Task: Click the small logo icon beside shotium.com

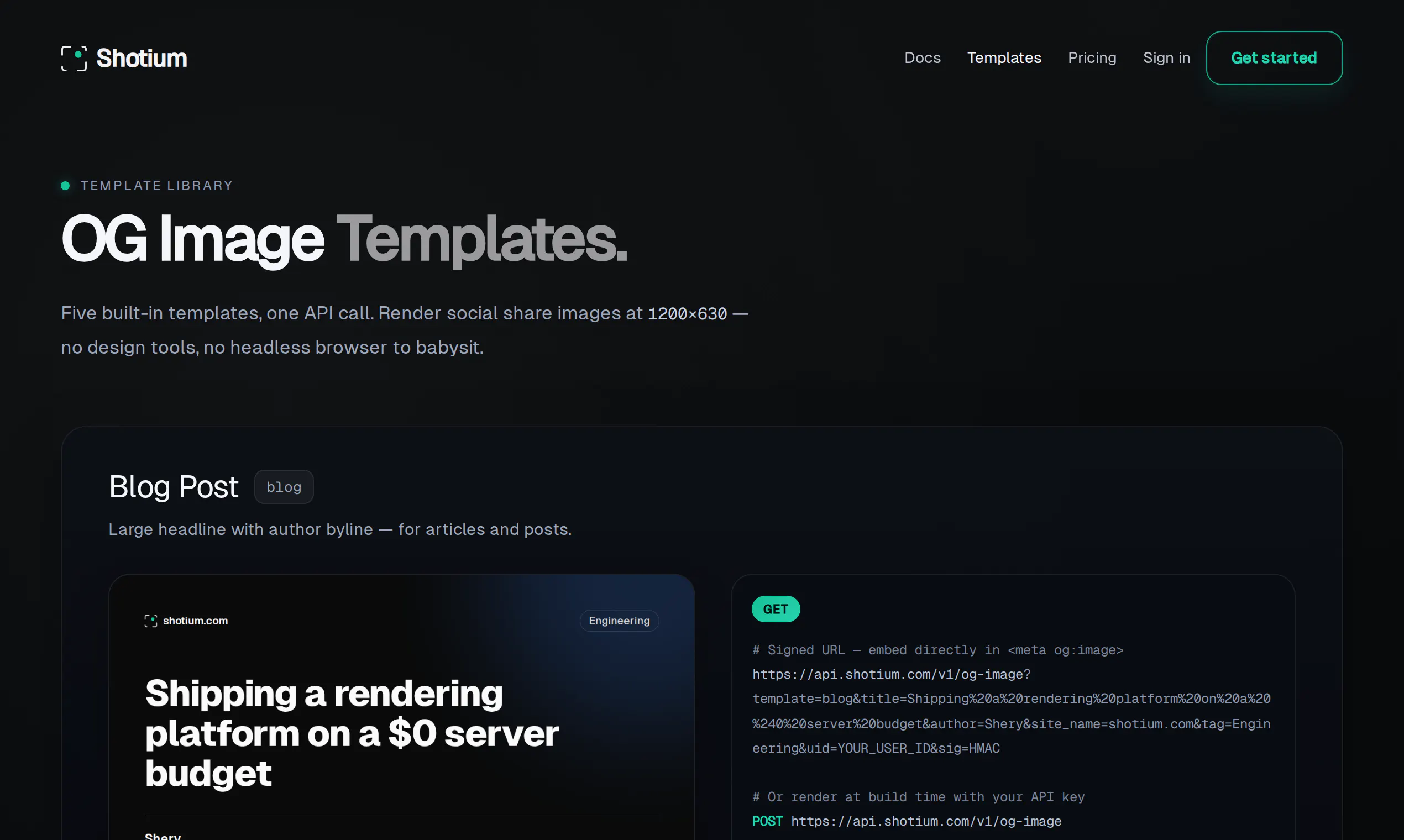Action: [150, 621]
